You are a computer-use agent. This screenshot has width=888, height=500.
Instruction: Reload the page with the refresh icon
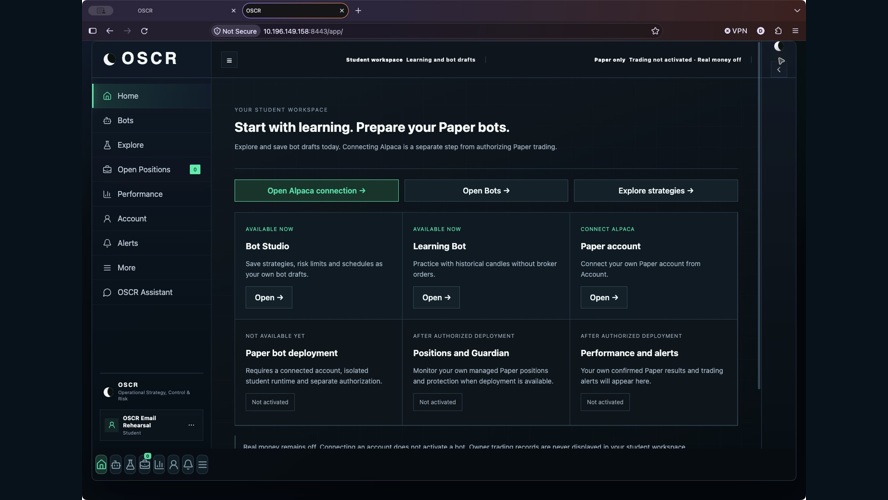point(144,31)
